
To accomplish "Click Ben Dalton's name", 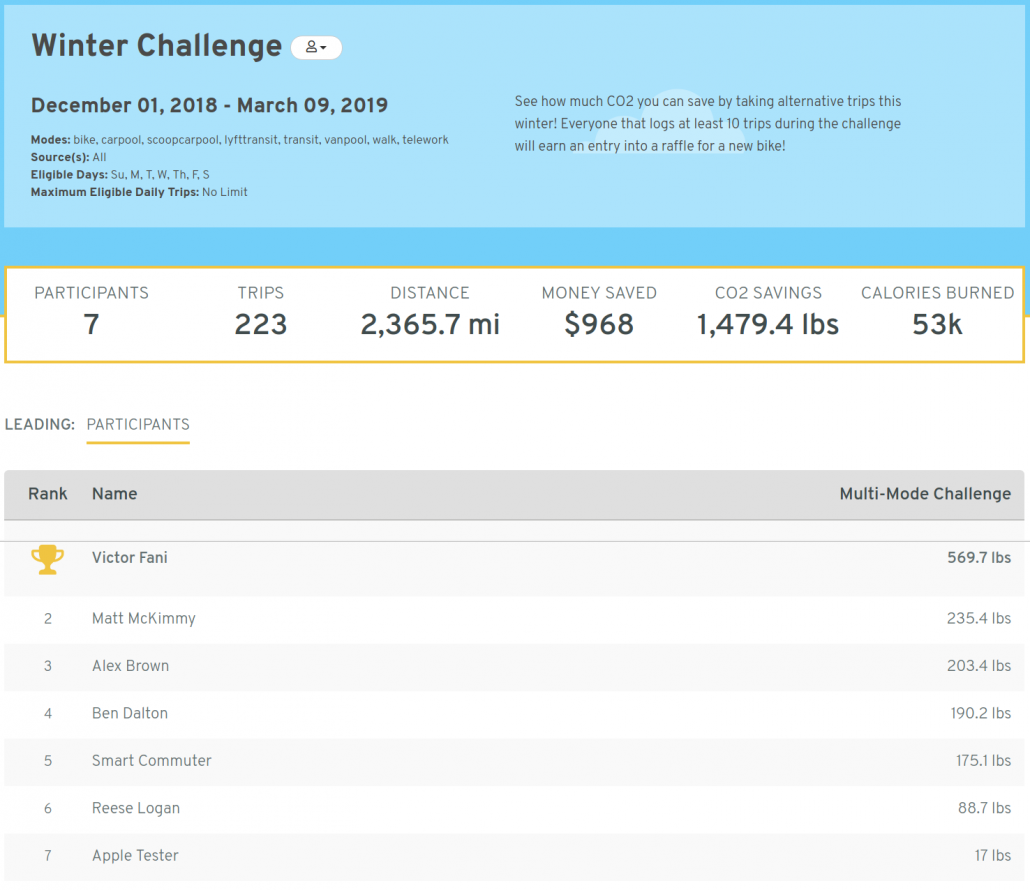I will click(x=129, y=713).
